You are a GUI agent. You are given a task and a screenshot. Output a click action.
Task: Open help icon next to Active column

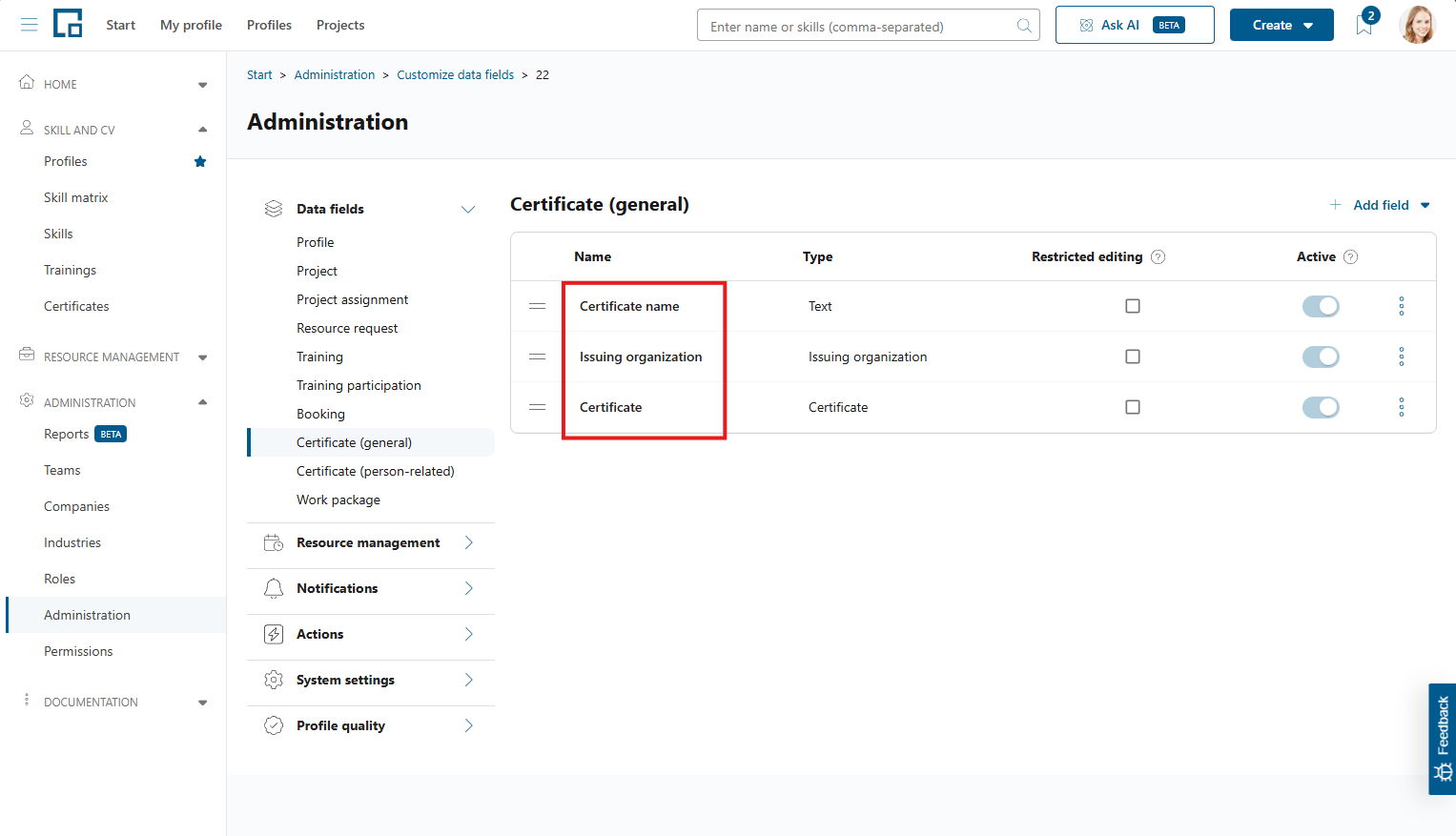click(x=1351, y=256)
